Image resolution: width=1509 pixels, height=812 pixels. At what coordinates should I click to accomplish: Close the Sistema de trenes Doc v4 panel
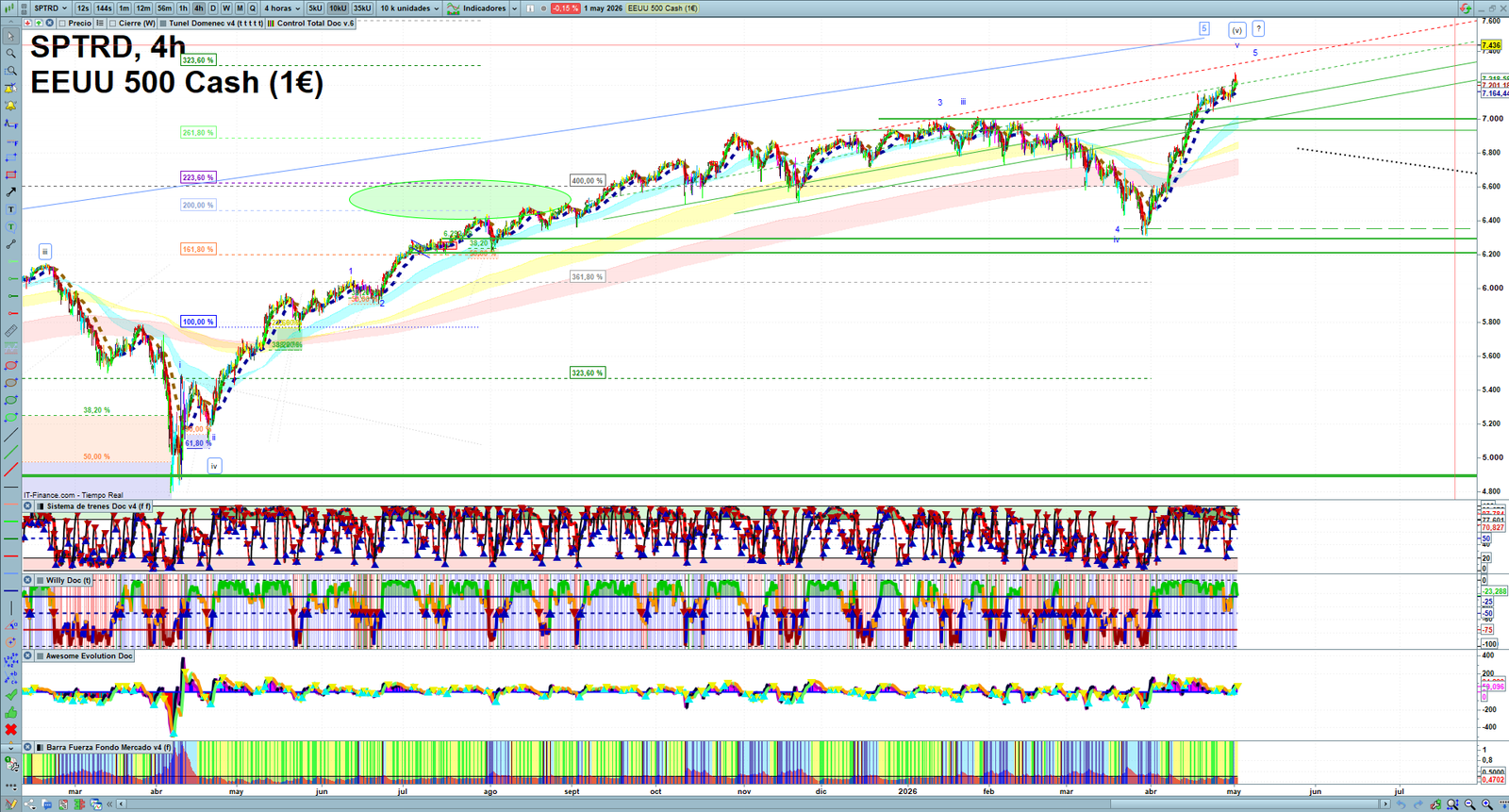click(28, 506)
